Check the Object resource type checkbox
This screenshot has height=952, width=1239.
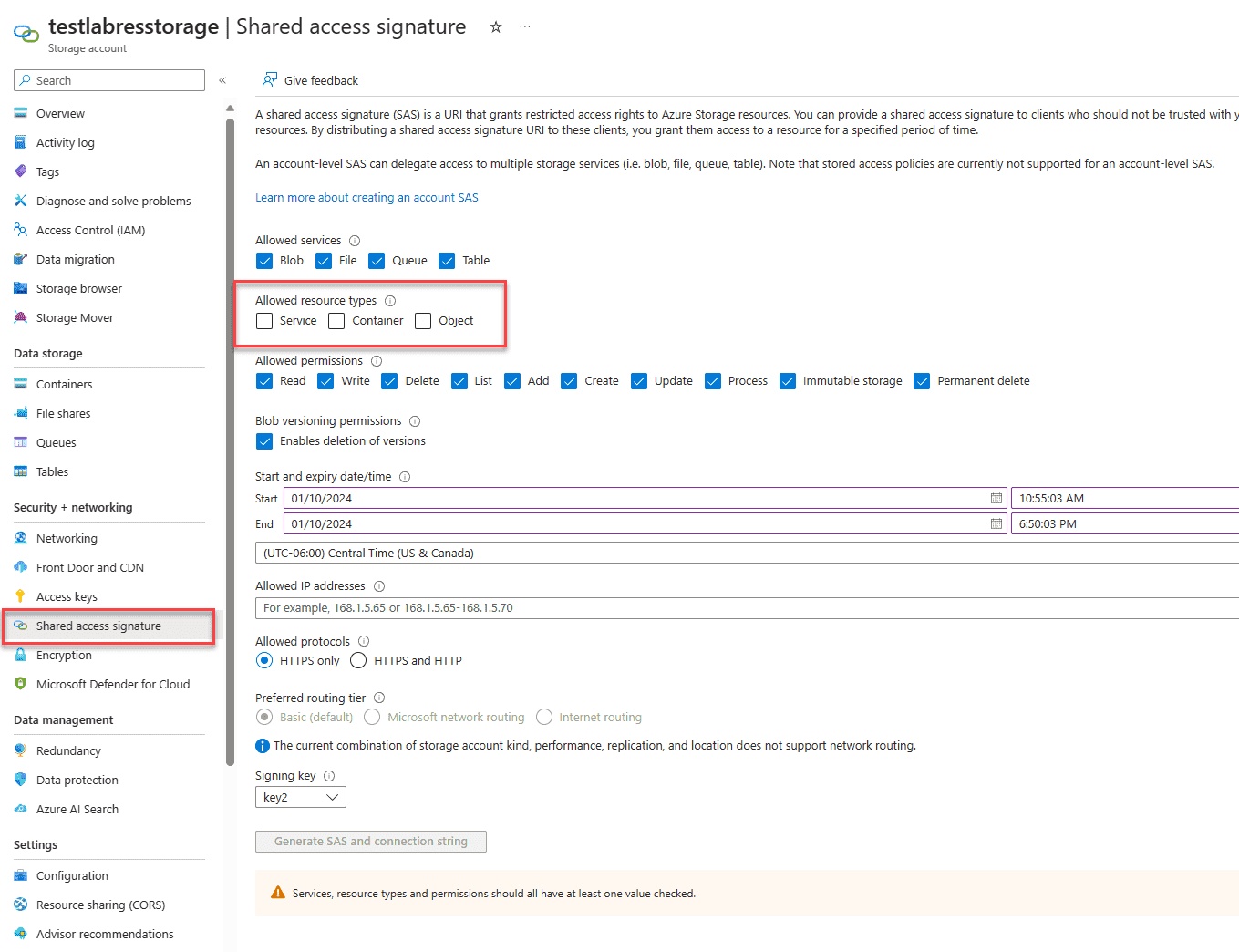coord(423,321)
